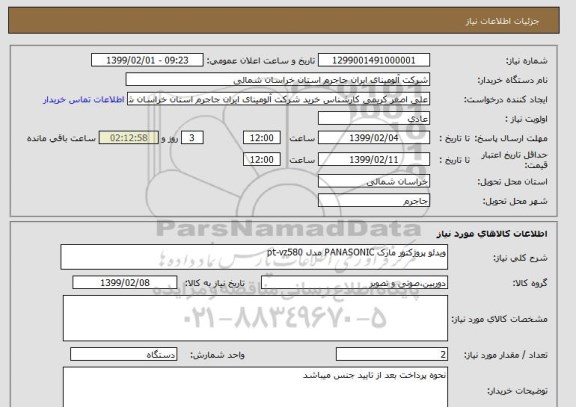Click the request creator name field
The width and height of the screenshot is (576, 407).
[278, 99]
